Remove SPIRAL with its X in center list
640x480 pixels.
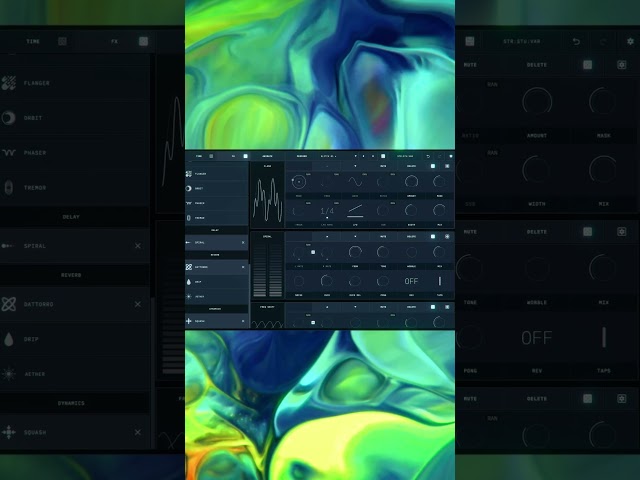pyautogui.click(x=243, y=242)
